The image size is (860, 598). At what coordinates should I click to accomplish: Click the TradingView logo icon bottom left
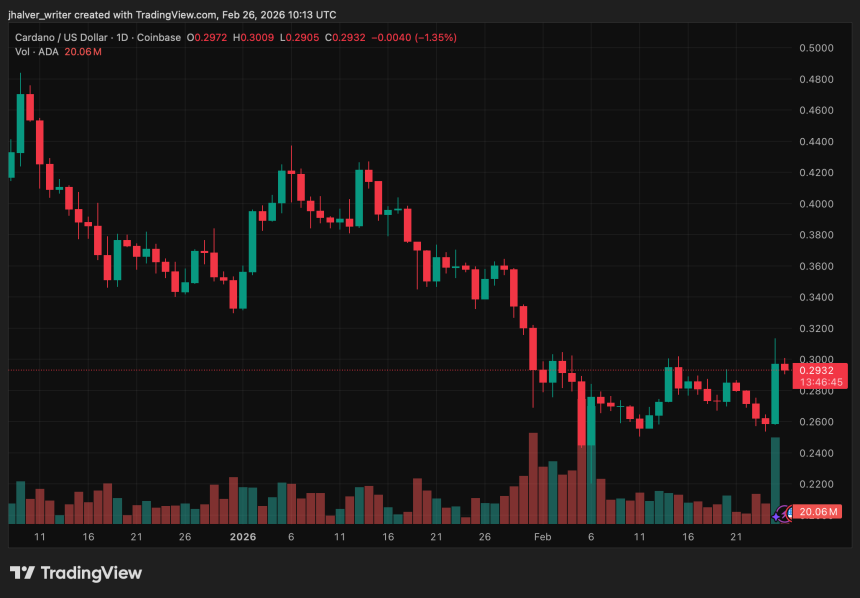tap(24, 573)
